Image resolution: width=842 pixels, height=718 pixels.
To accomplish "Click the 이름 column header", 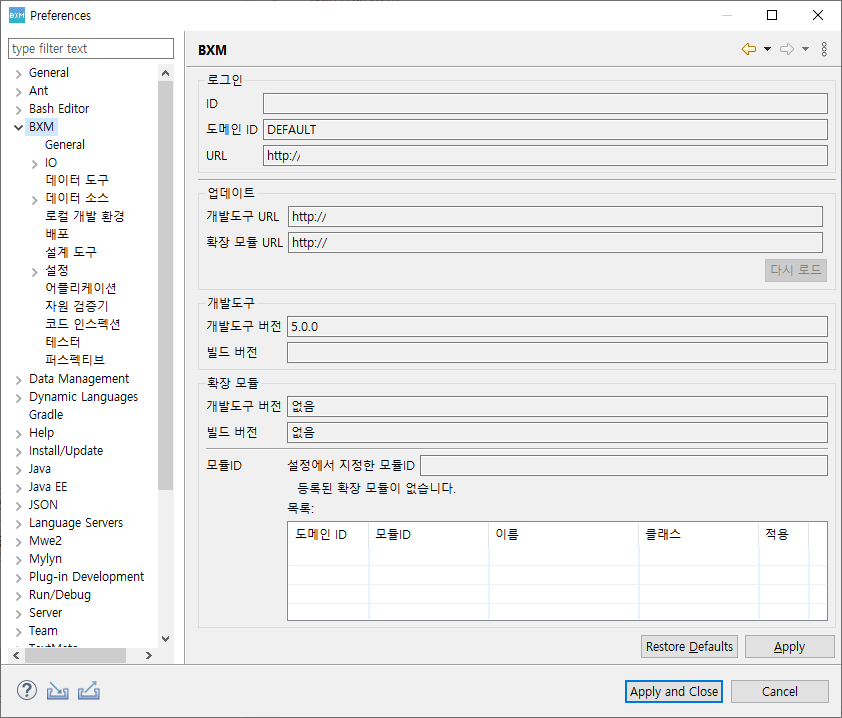I will 563,534.
